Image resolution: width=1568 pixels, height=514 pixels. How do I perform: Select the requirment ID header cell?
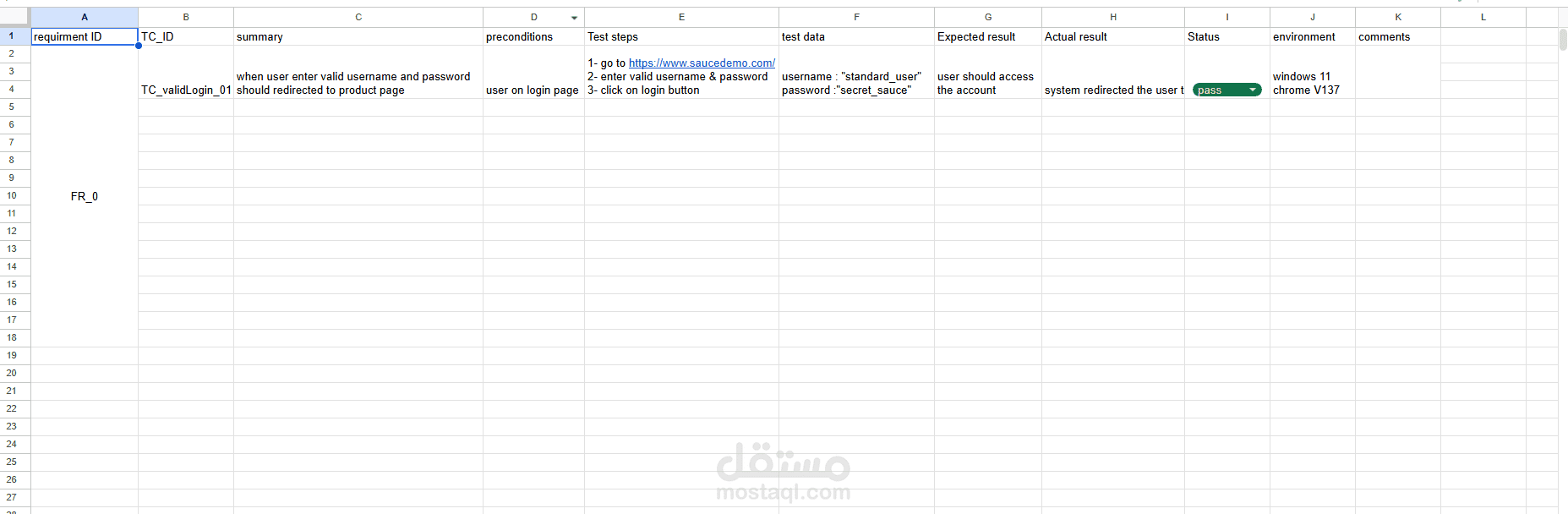pos(85,36)
